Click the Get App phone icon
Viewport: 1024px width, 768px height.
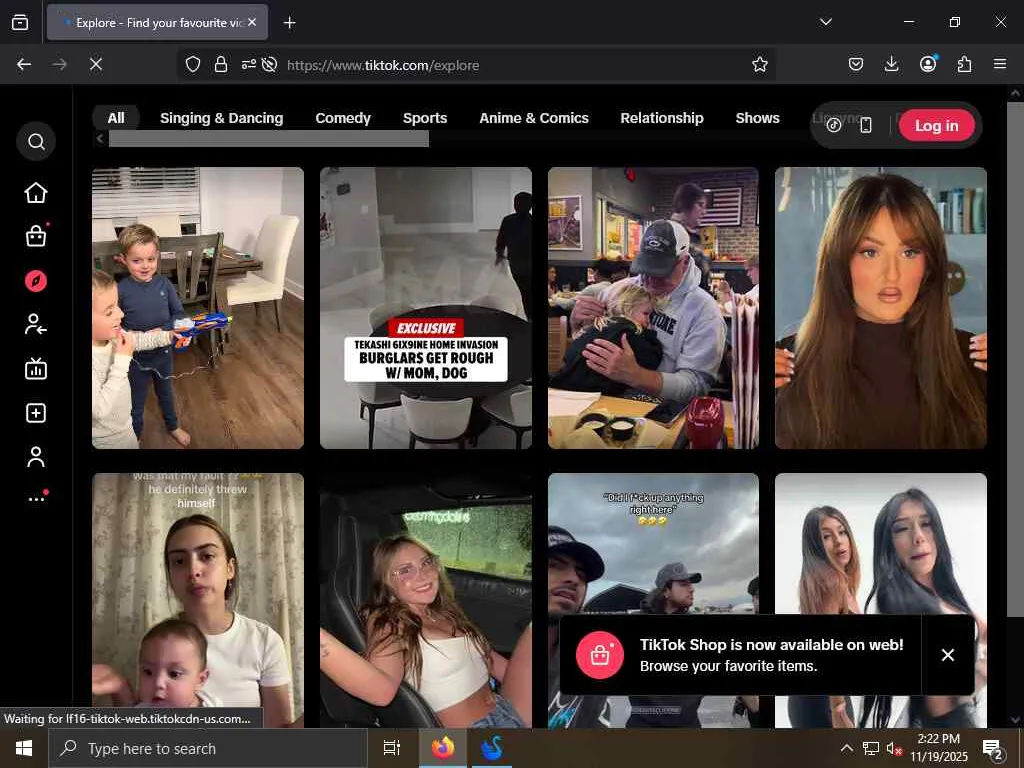[x=866, y=125]
